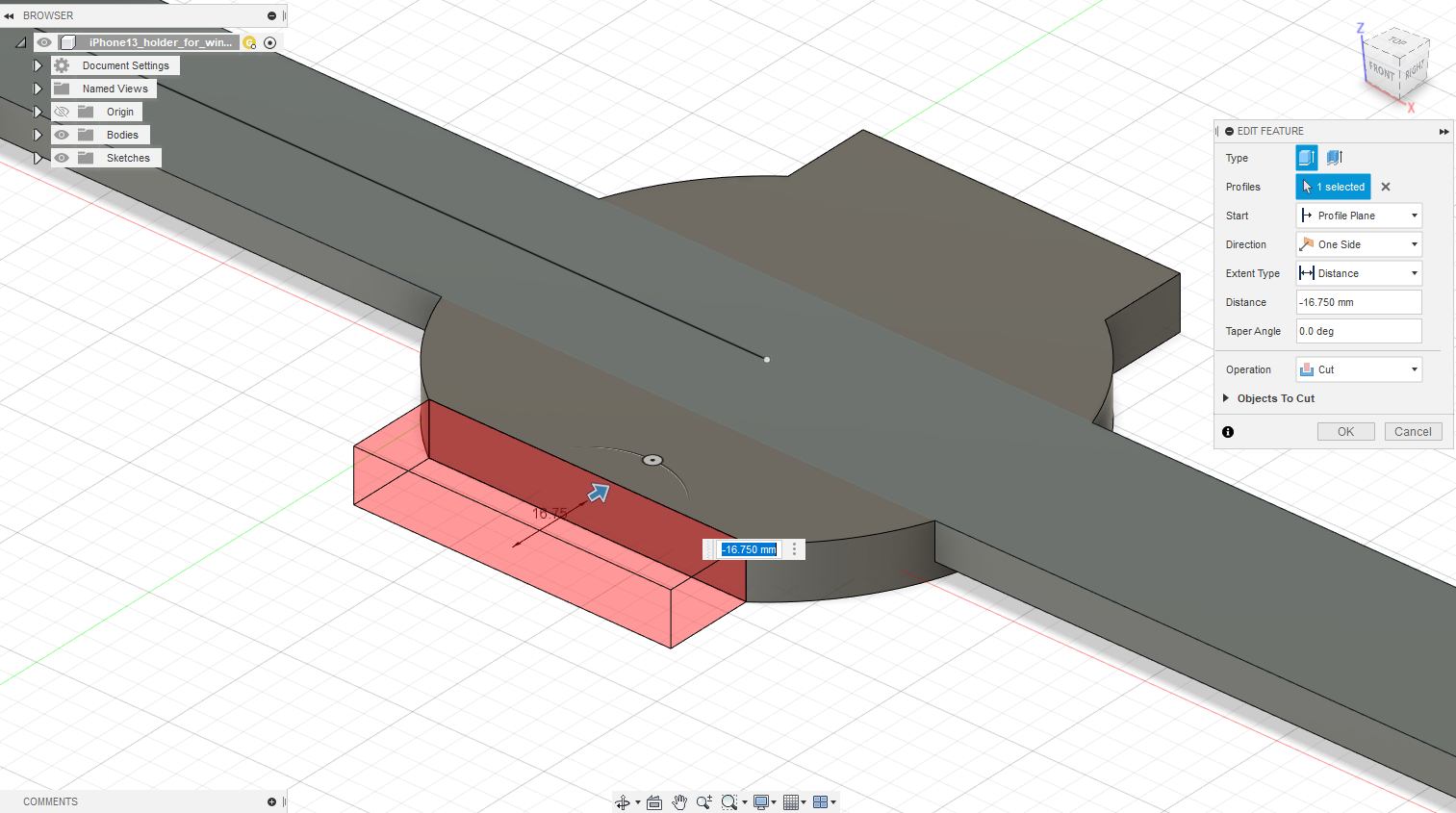
Task: Click the on-canvas -16.750 mm input
Action: [x=749, y=549]
